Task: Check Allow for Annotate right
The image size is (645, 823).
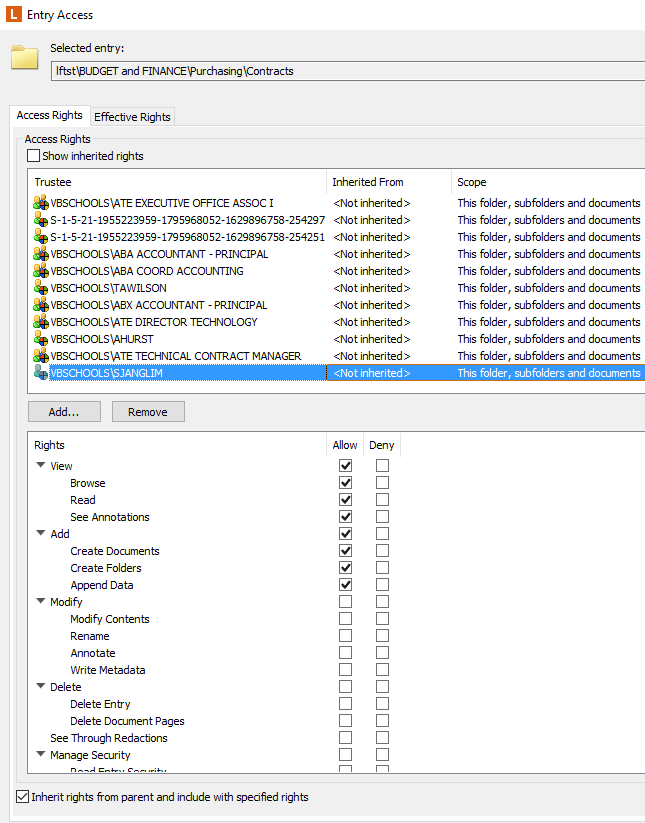Action: coord(345,653)
